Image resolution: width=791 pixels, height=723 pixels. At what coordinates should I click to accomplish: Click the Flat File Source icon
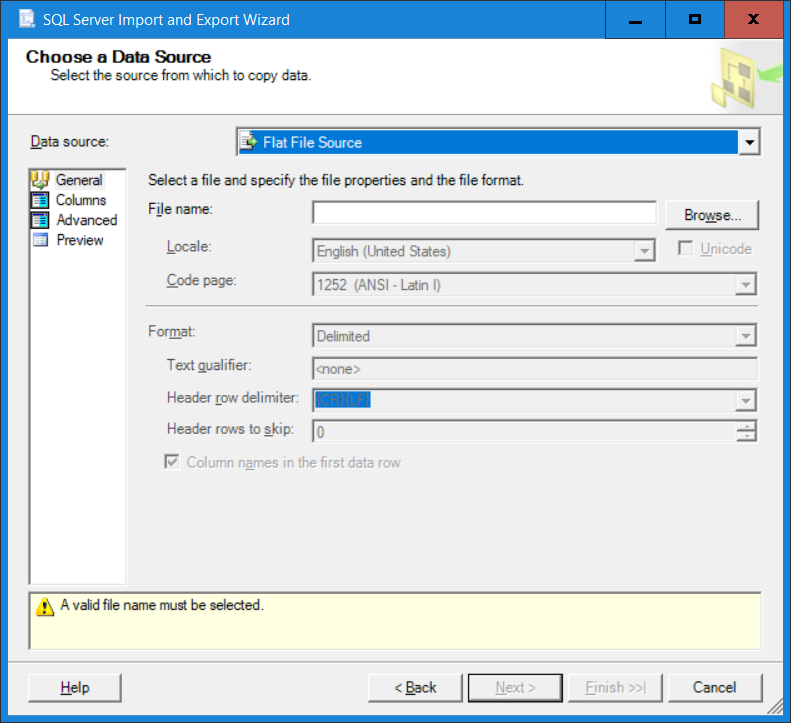click(248, 142)
